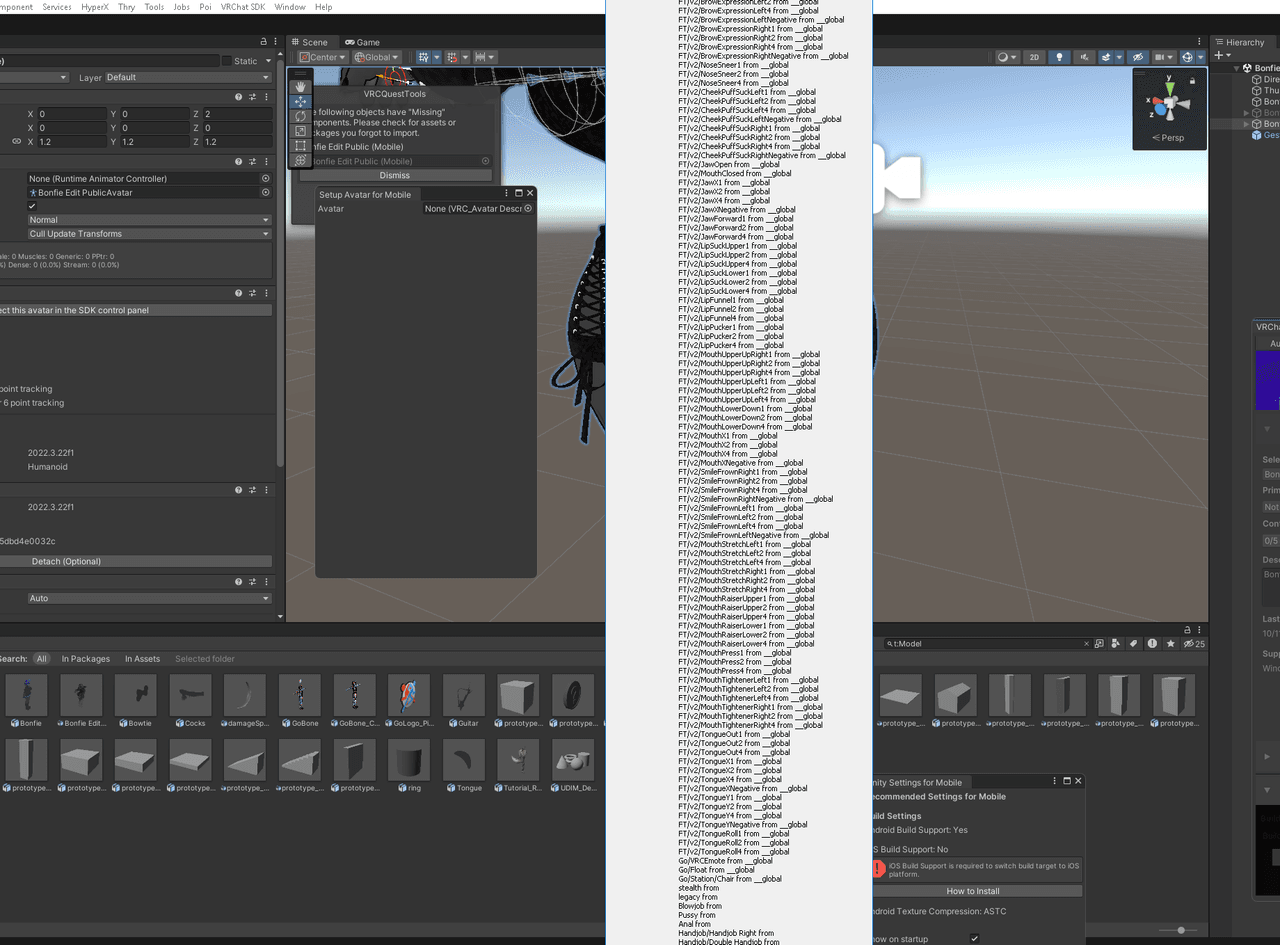Click the Persp projection label on gizmo

[x=1168, y=138]
